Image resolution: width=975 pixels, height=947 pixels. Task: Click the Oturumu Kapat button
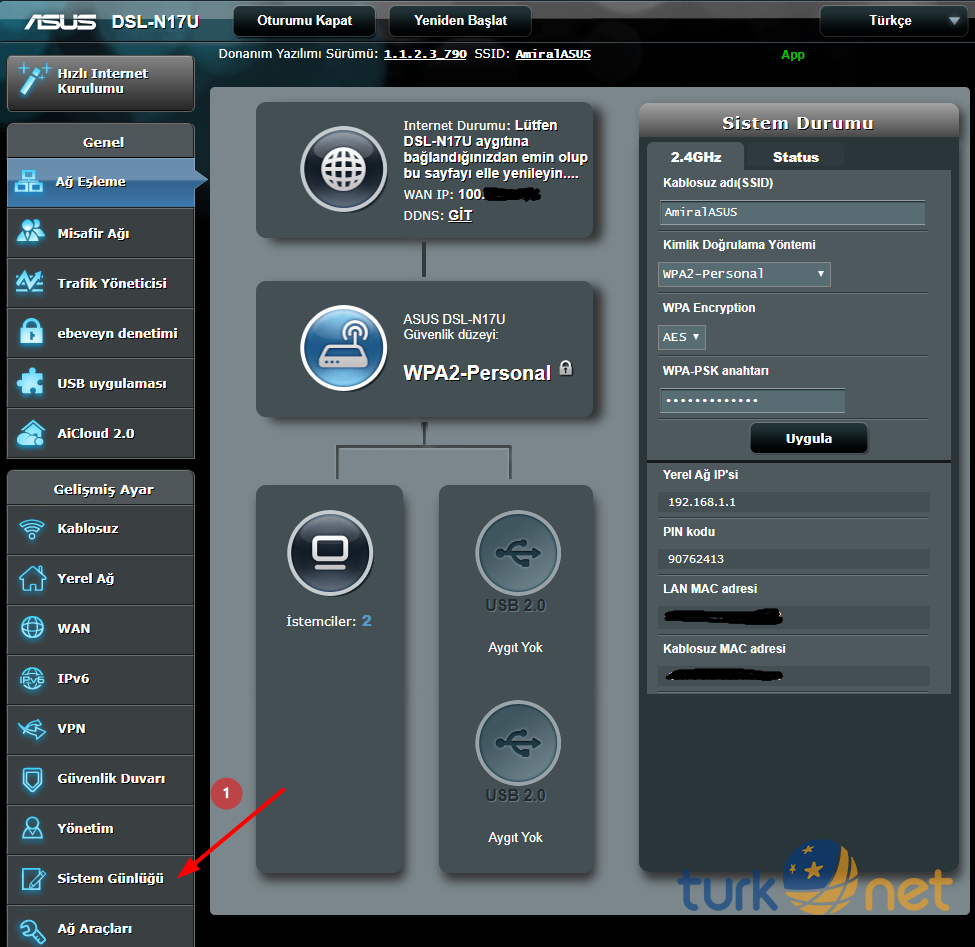(304, 21)
